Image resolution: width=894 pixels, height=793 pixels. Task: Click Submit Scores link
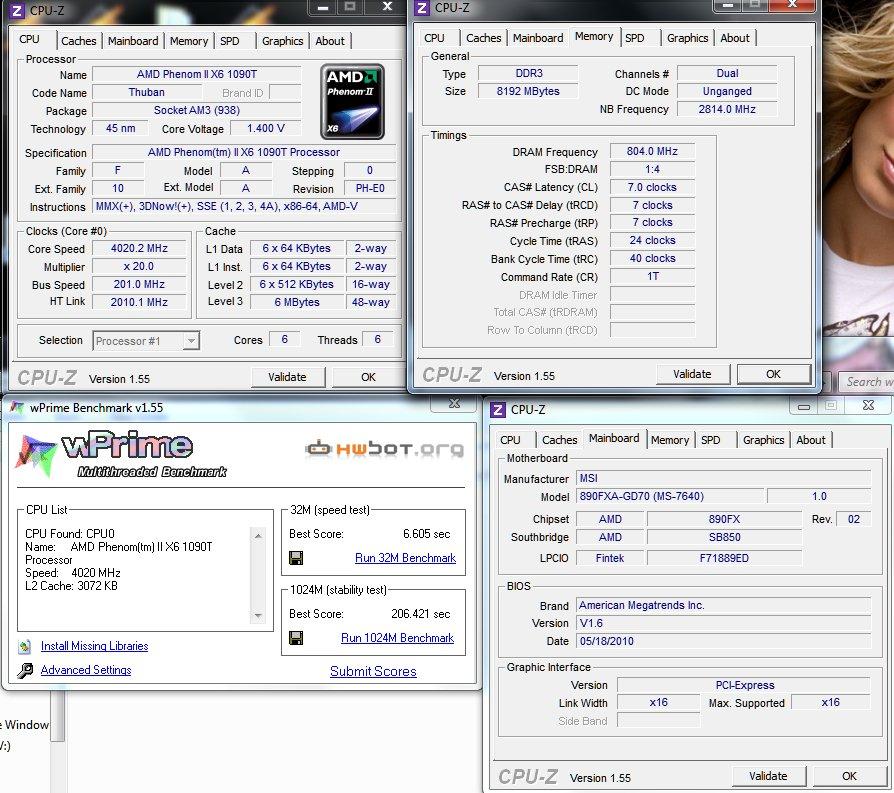(x=373, y=671)
